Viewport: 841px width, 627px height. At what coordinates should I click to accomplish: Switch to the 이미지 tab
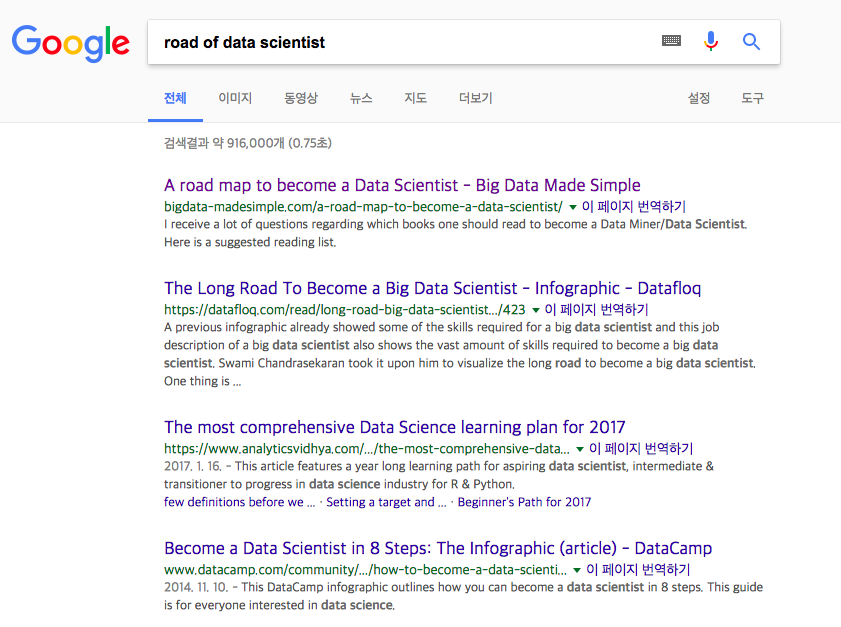[235, 98]
